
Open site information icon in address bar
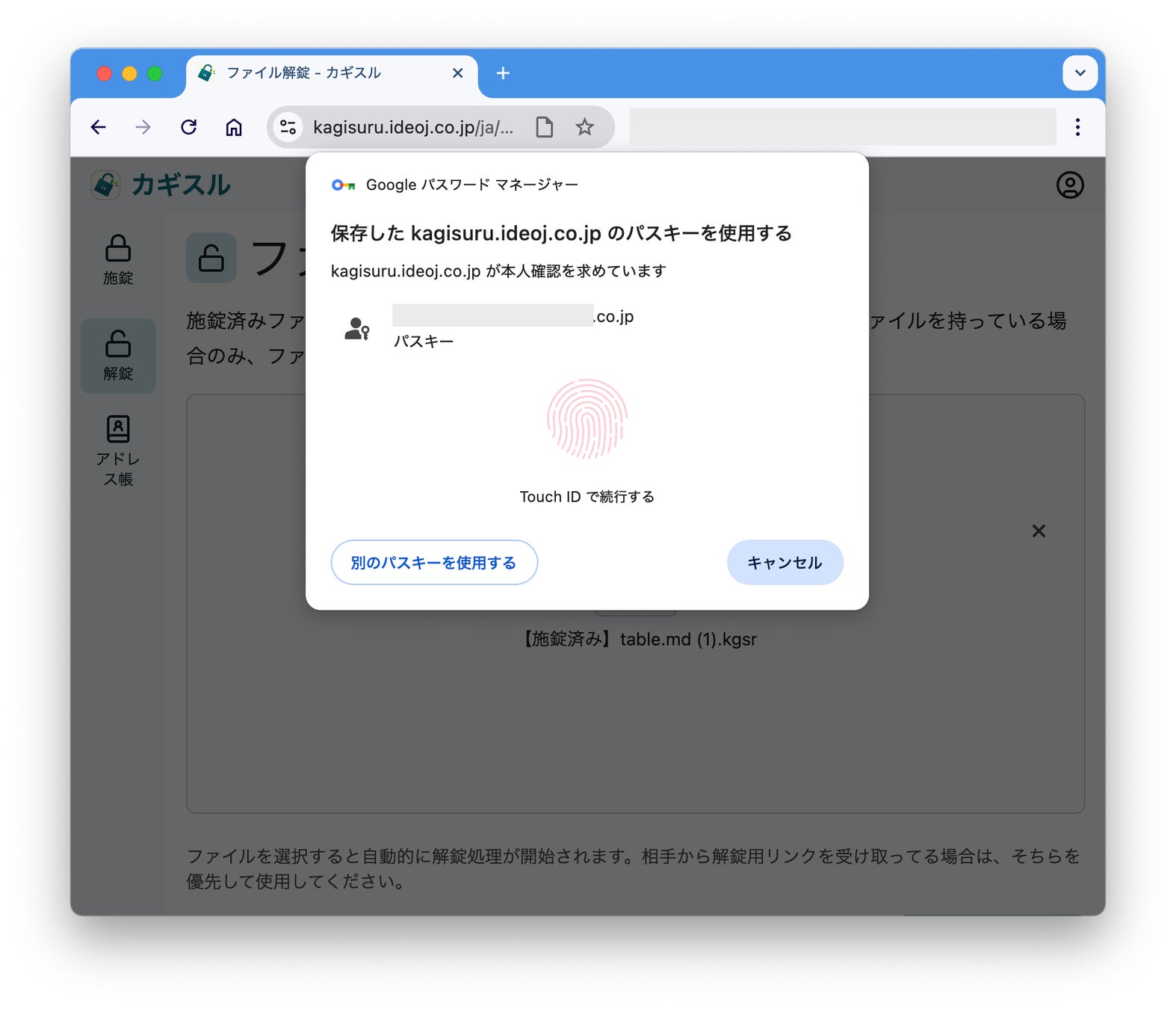[x=288, y=127]
